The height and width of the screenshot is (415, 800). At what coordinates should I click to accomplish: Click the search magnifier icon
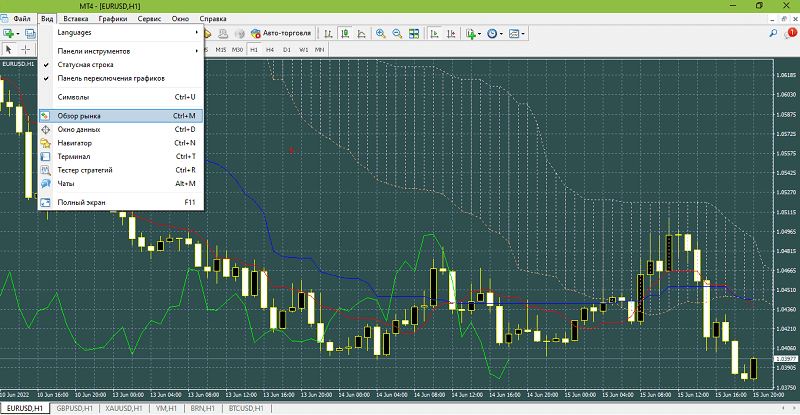point(773,34)
